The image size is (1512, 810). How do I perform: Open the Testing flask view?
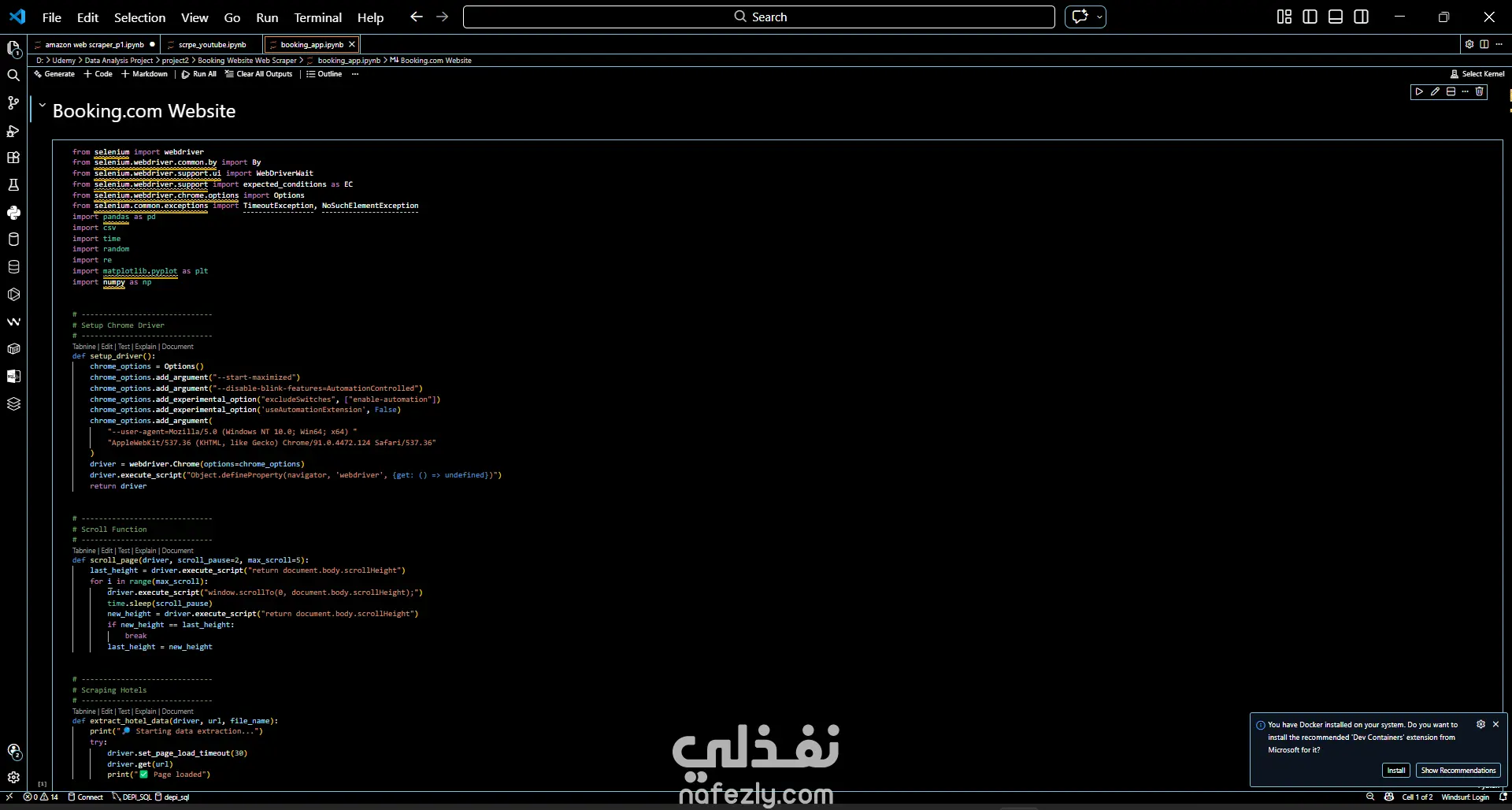click(13, 185)
